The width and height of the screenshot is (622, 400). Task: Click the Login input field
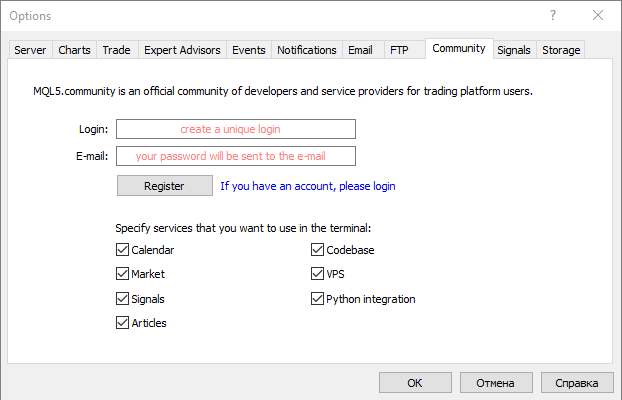[236, 129]
